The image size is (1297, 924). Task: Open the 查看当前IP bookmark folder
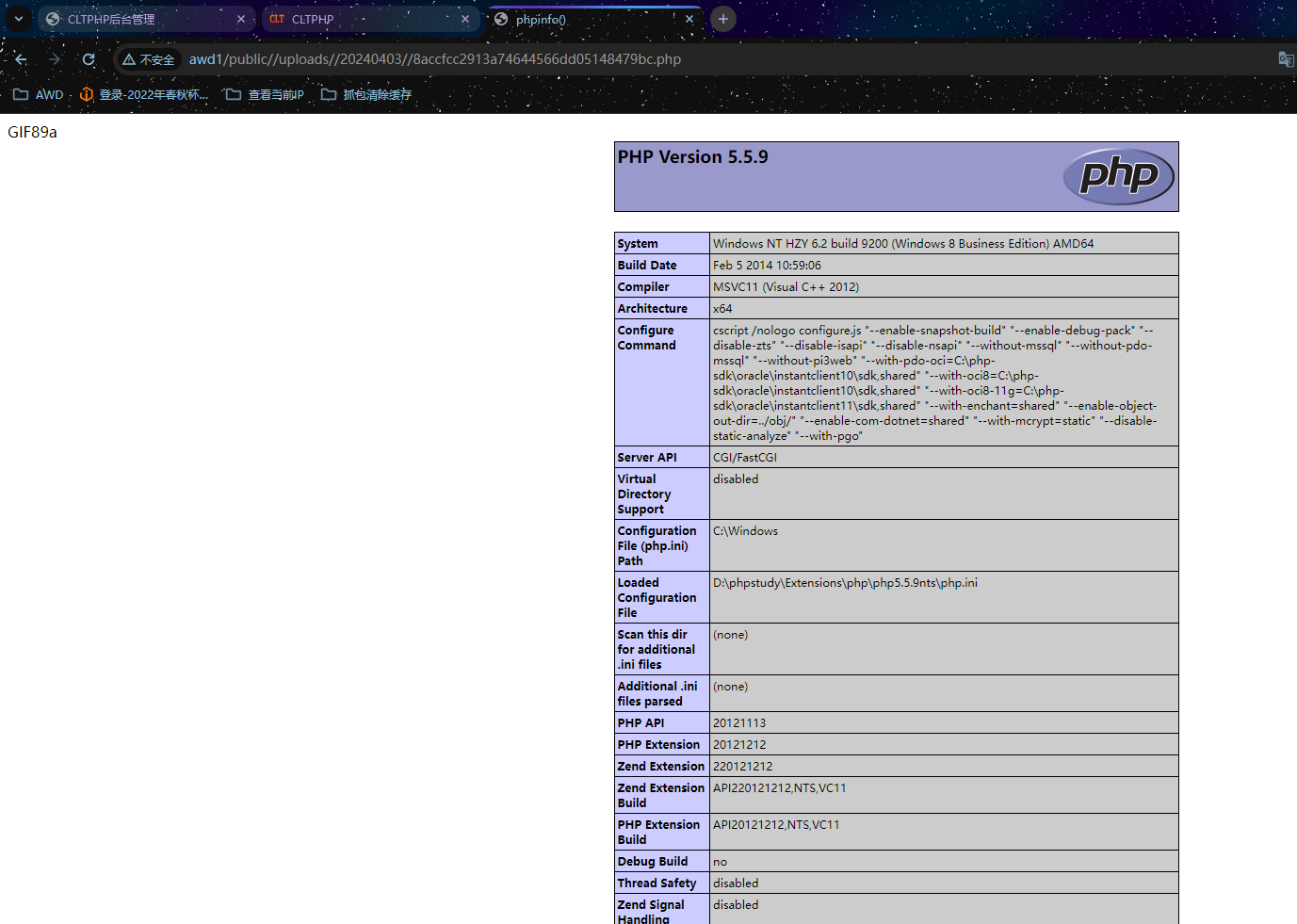[x=265, y=94]
